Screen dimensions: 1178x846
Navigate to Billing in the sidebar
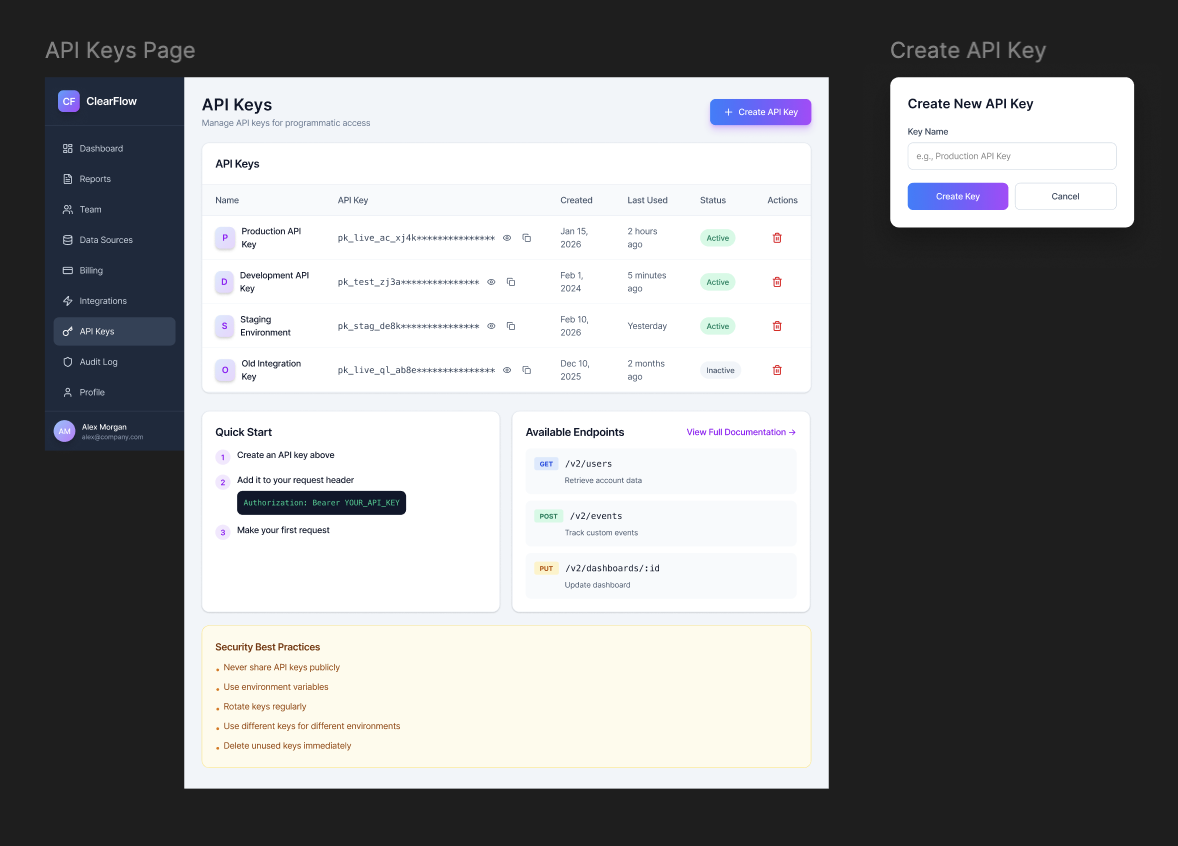[x=114, y=270]
